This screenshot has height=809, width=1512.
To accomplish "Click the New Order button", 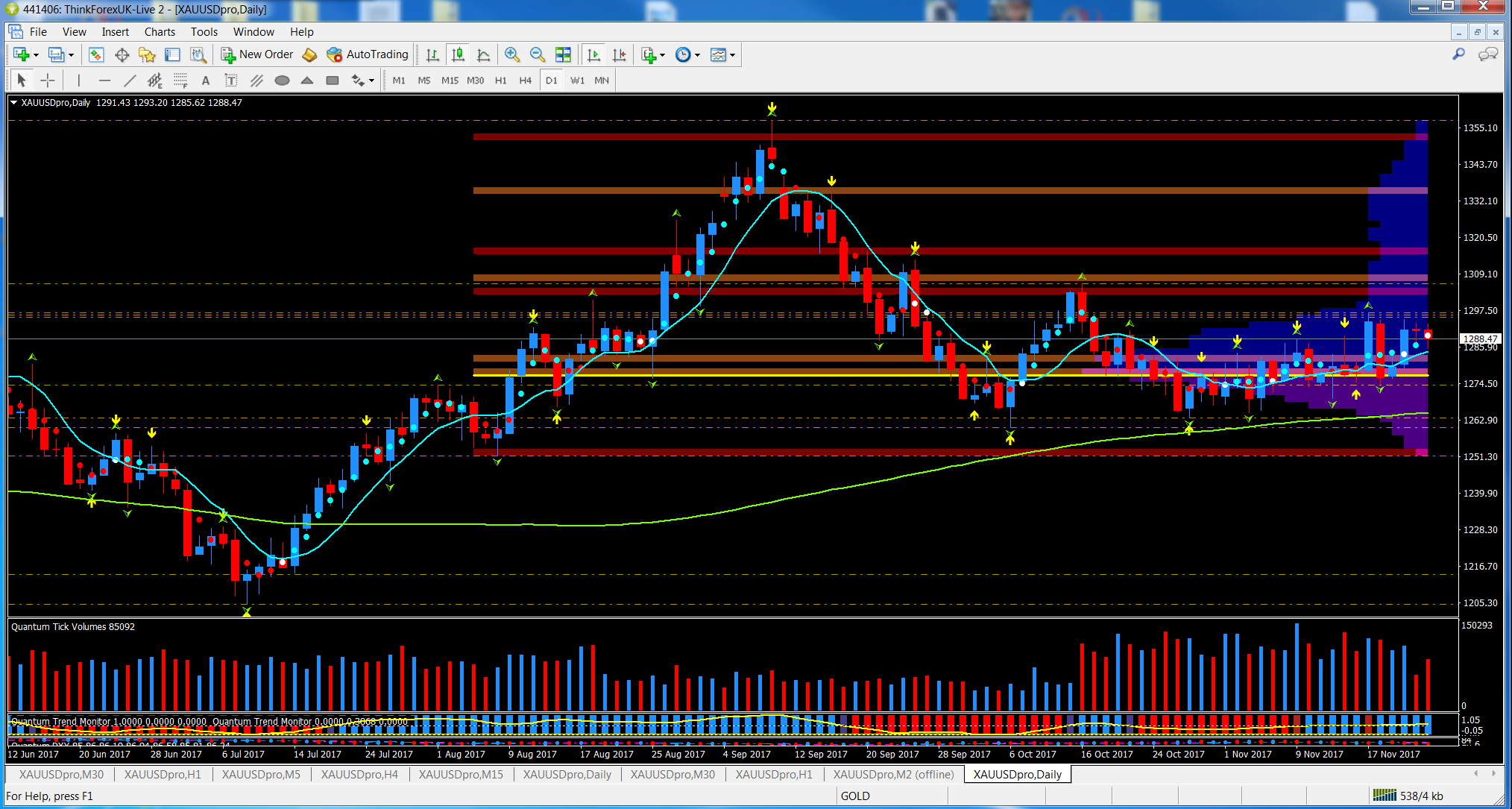I will 258,54.
